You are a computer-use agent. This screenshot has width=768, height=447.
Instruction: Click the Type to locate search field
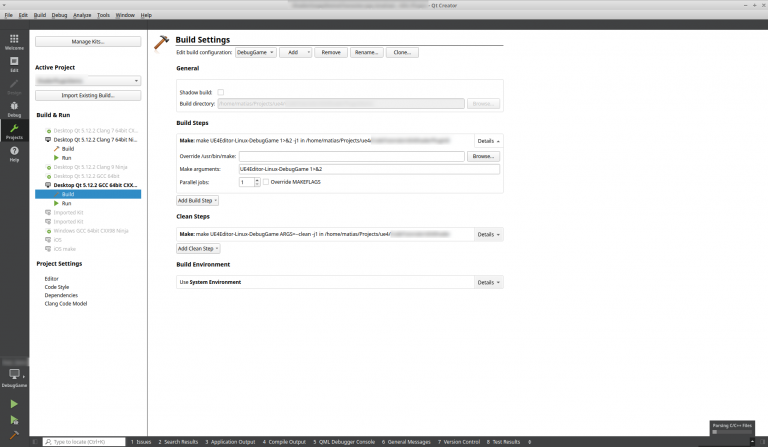84,442
